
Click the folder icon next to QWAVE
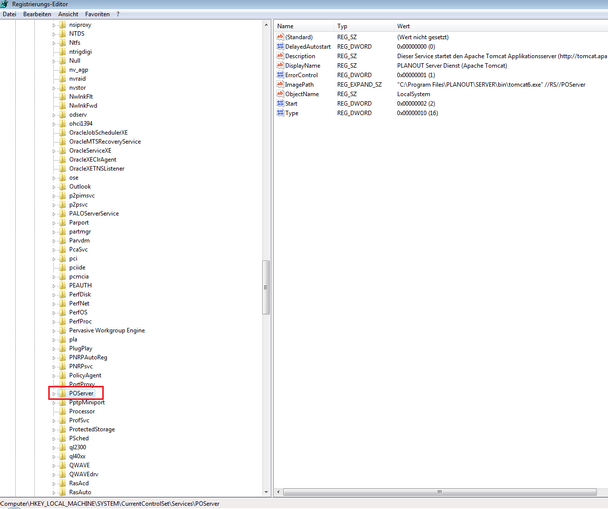pyautogui.click(x=62, y=465)
